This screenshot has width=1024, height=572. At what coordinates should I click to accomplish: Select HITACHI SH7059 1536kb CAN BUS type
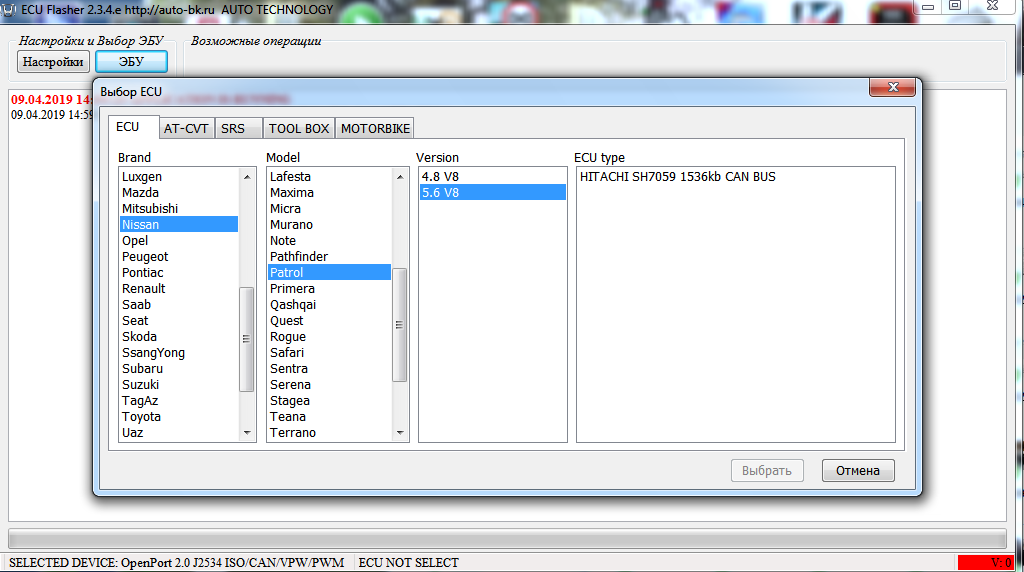coord(735,176)
